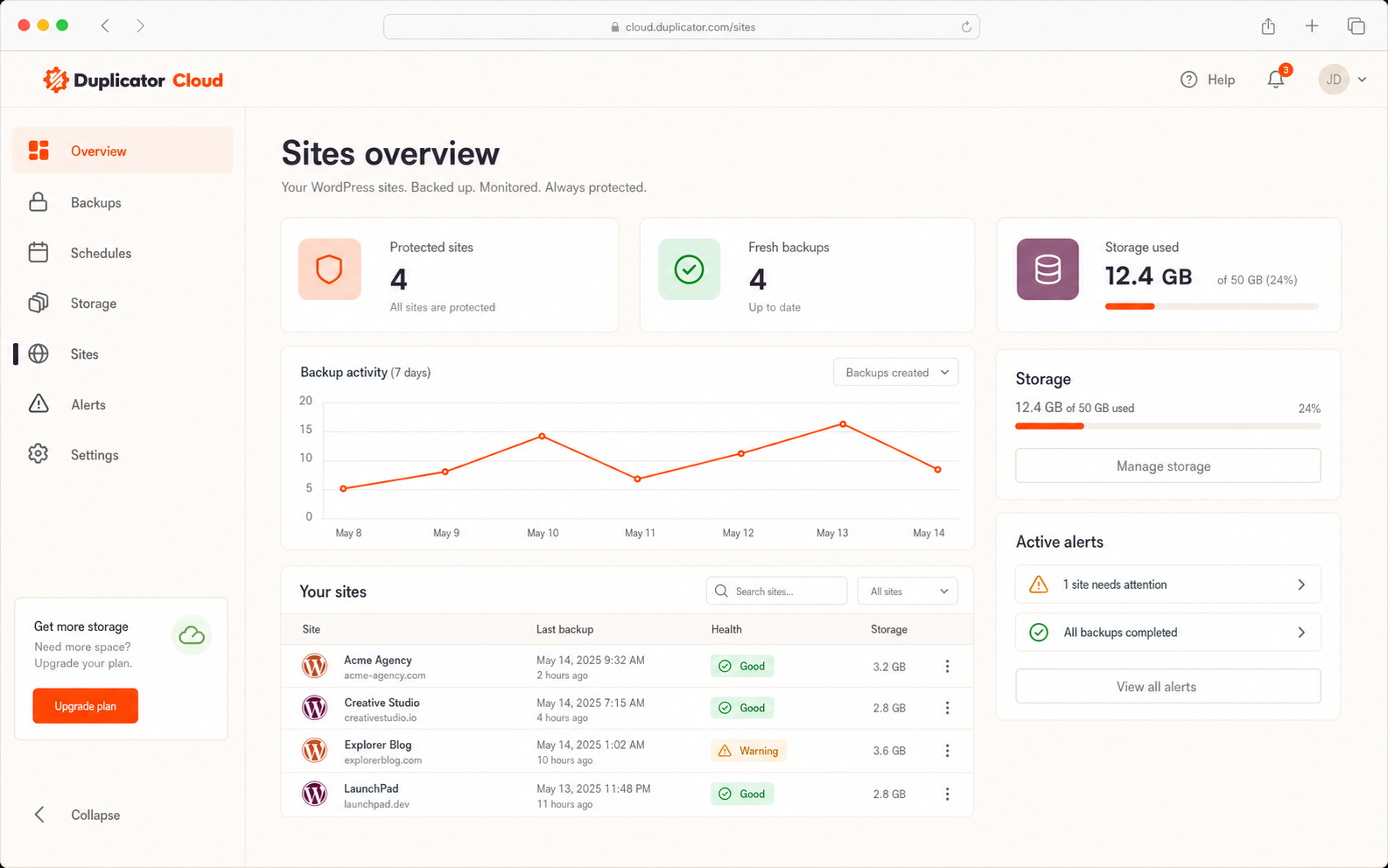The width and height of the screenshot is (1388, 868).
Task: Click the Warning badge for Explorer Blog
Action: point(748,751)
